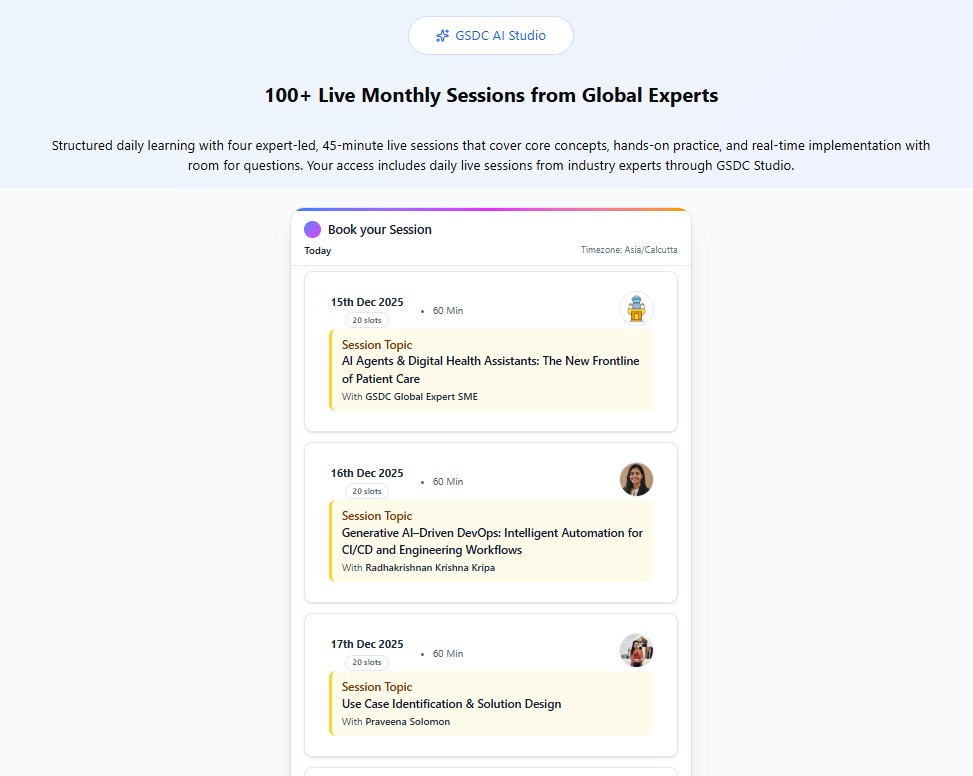The image size is (973, 776).
Task: Click the 17th Dec session presenter photo
Action: click(x=636, y=650)
